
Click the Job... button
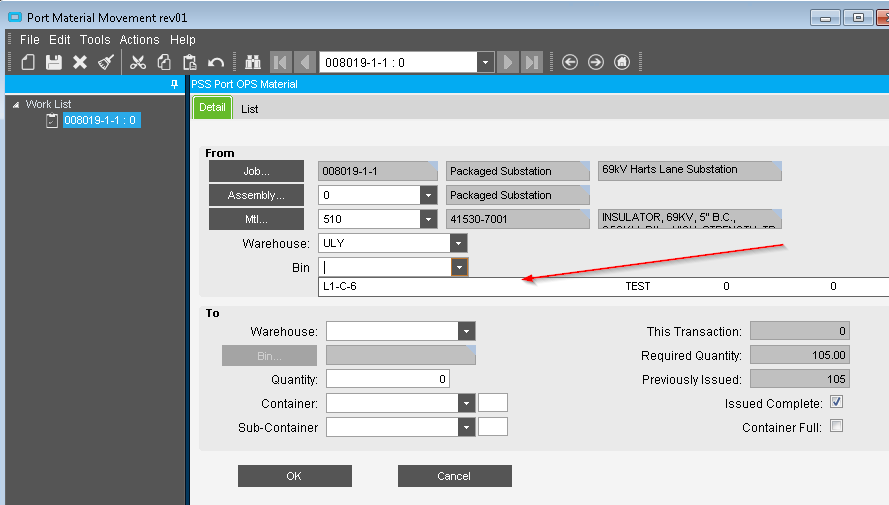[256, 171]
